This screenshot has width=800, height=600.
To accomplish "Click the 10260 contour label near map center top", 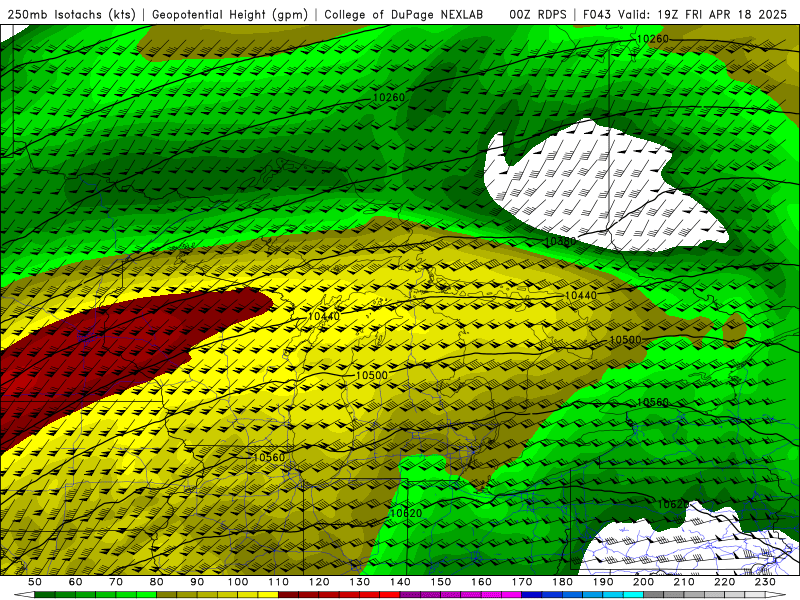I will 389,97.
